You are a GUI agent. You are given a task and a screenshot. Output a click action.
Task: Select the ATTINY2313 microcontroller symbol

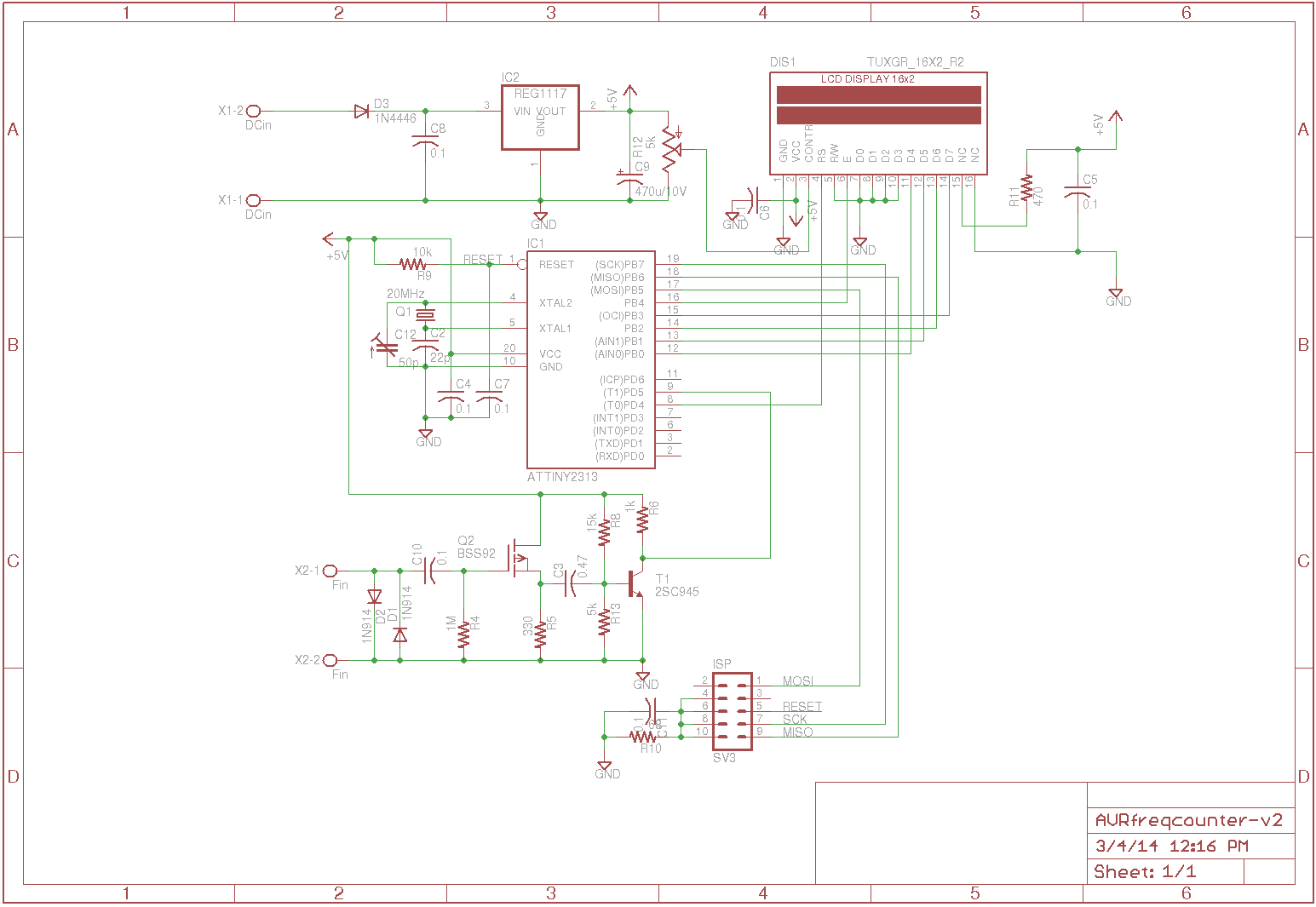pos(590,358)
